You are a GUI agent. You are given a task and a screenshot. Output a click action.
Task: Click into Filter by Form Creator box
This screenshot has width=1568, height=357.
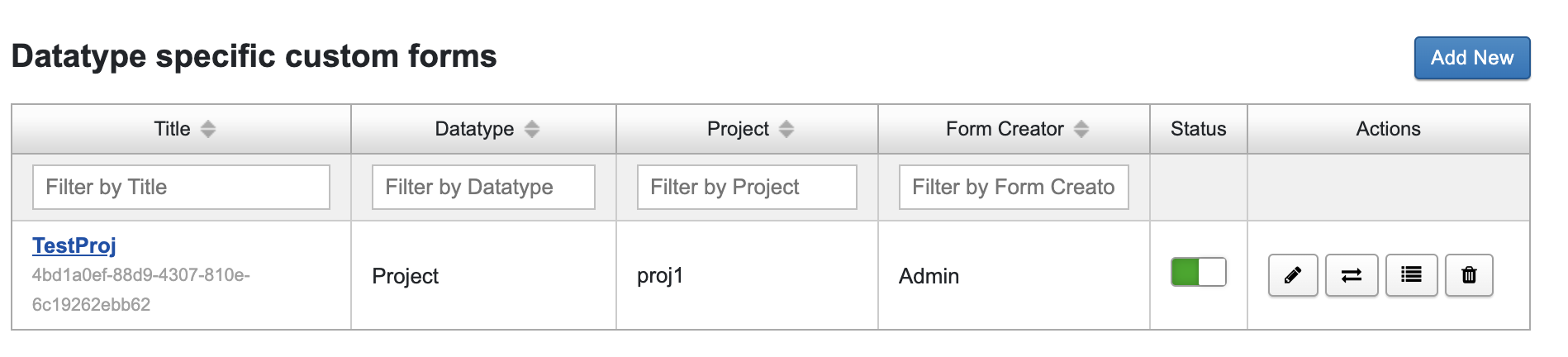click(x=1014, y=188)
